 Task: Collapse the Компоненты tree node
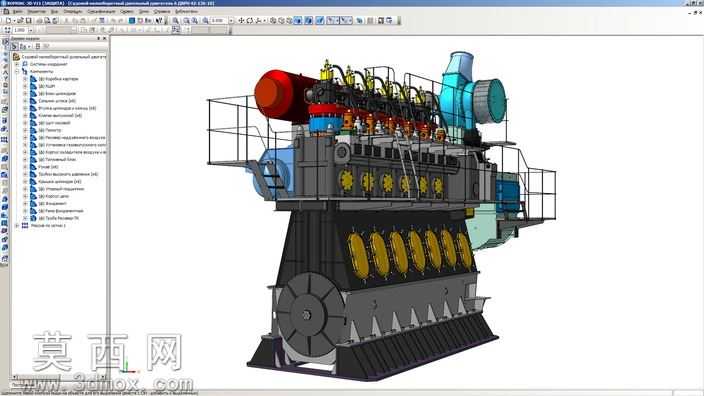point(17,71)
